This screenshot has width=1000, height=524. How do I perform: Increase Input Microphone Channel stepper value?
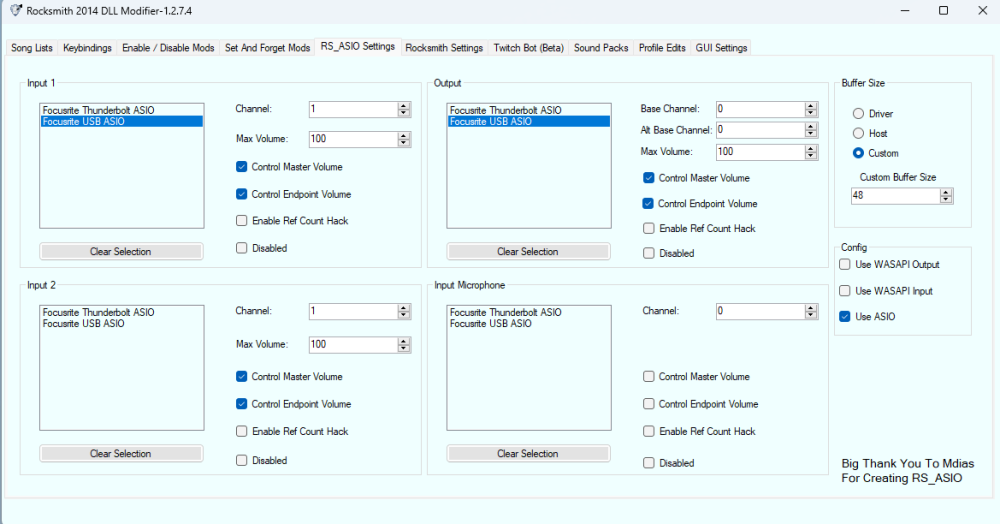click(811, 308)
